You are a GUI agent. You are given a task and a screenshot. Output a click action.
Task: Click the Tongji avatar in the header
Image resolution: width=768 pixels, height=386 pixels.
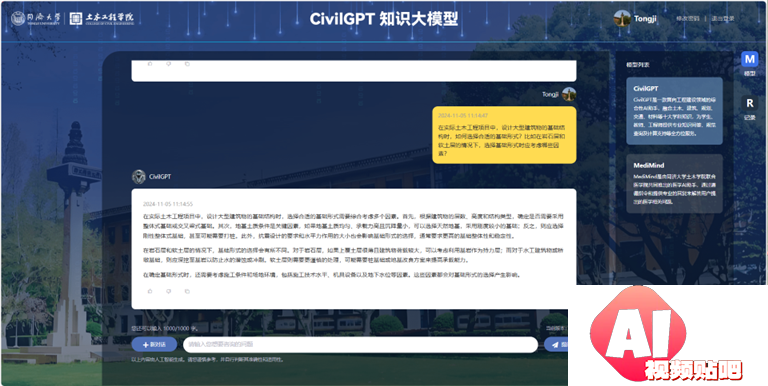point(622,19)
